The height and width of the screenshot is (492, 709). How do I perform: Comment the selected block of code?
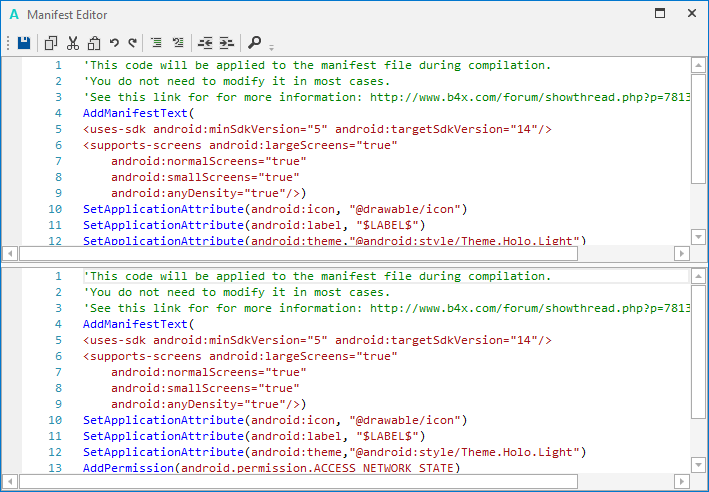tap(157, 43)
